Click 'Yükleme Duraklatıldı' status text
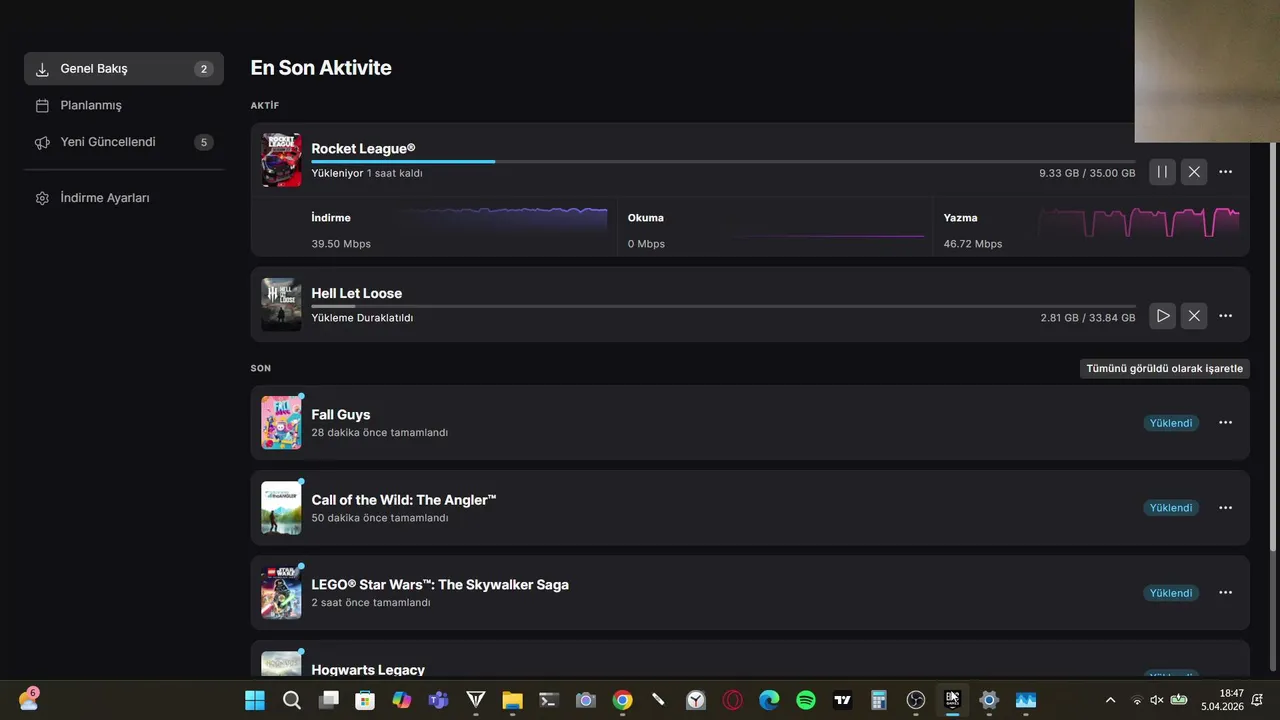 point(362,318)
